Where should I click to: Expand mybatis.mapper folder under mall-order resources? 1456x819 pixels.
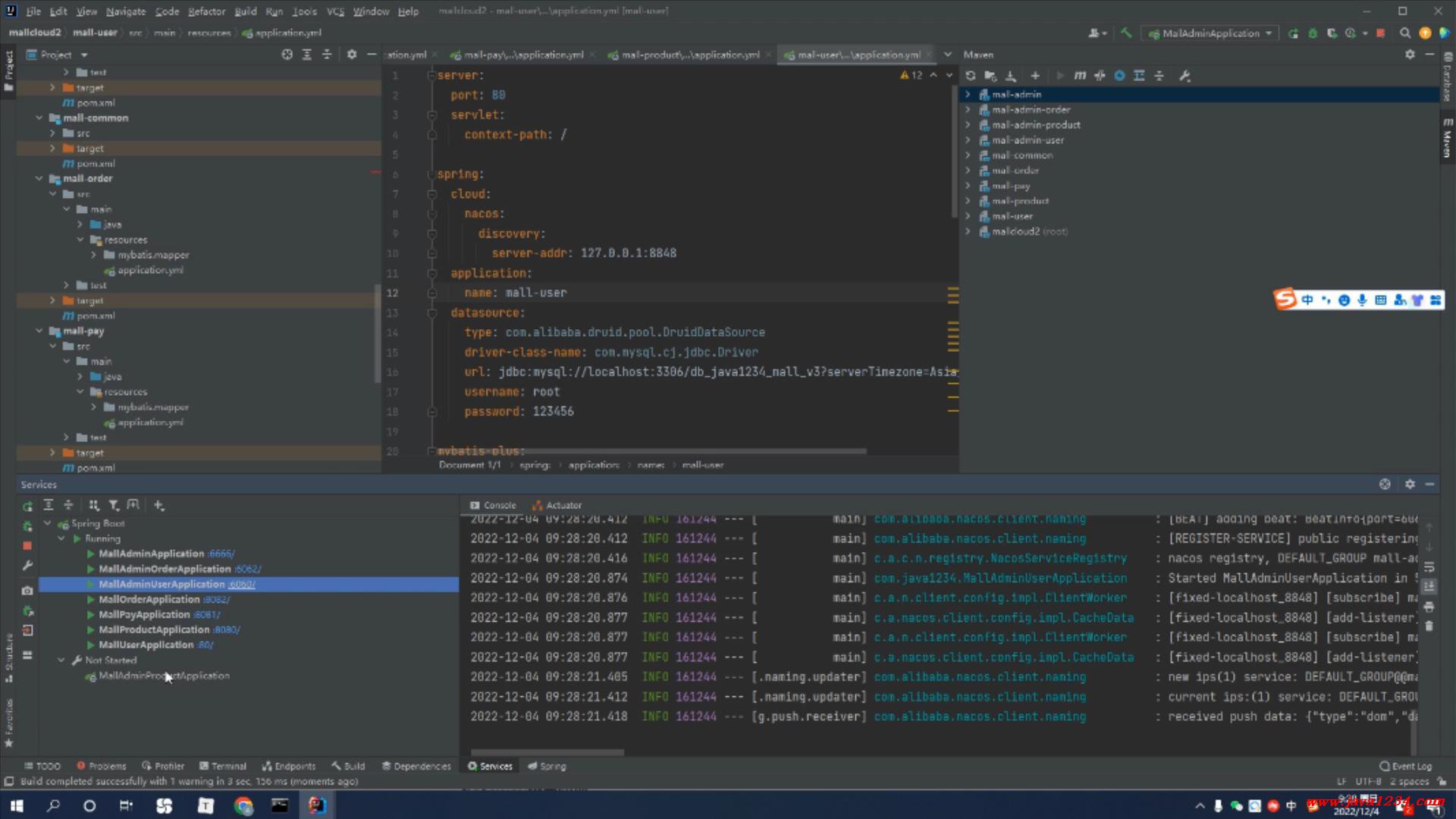(94, 255)
